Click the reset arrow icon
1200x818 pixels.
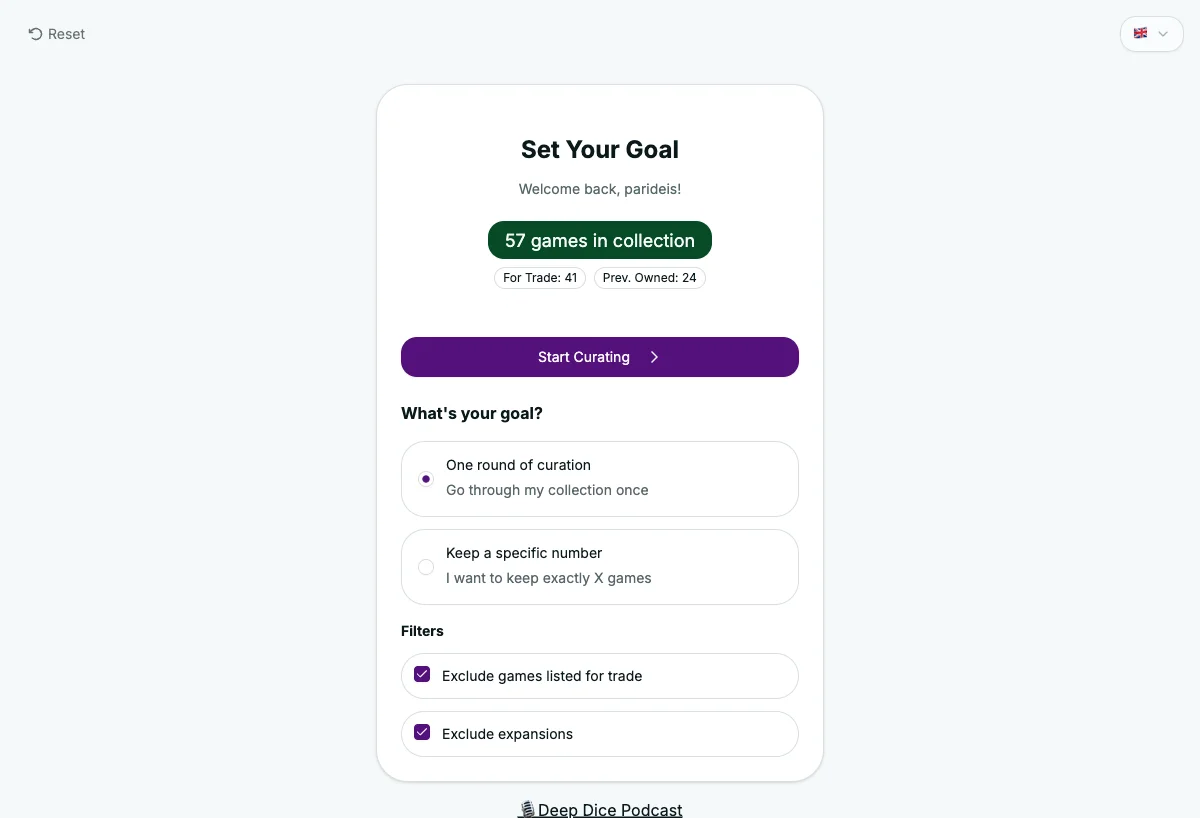33,33
